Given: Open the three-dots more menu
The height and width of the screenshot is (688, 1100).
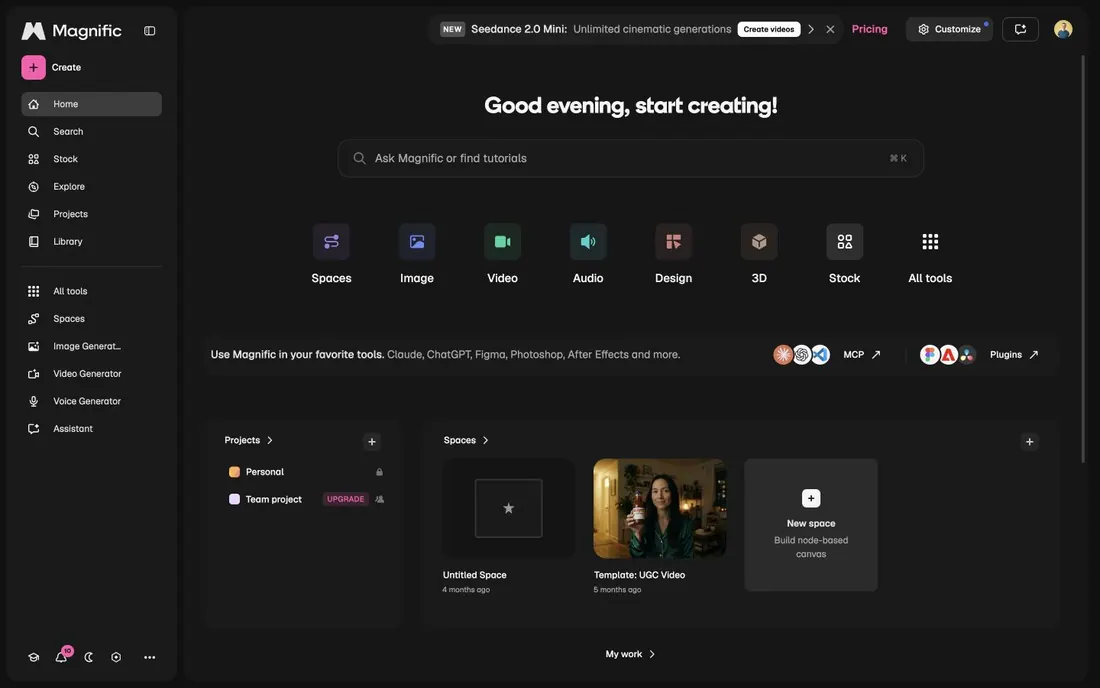Looking at the screenshot, I should point(149,657).
